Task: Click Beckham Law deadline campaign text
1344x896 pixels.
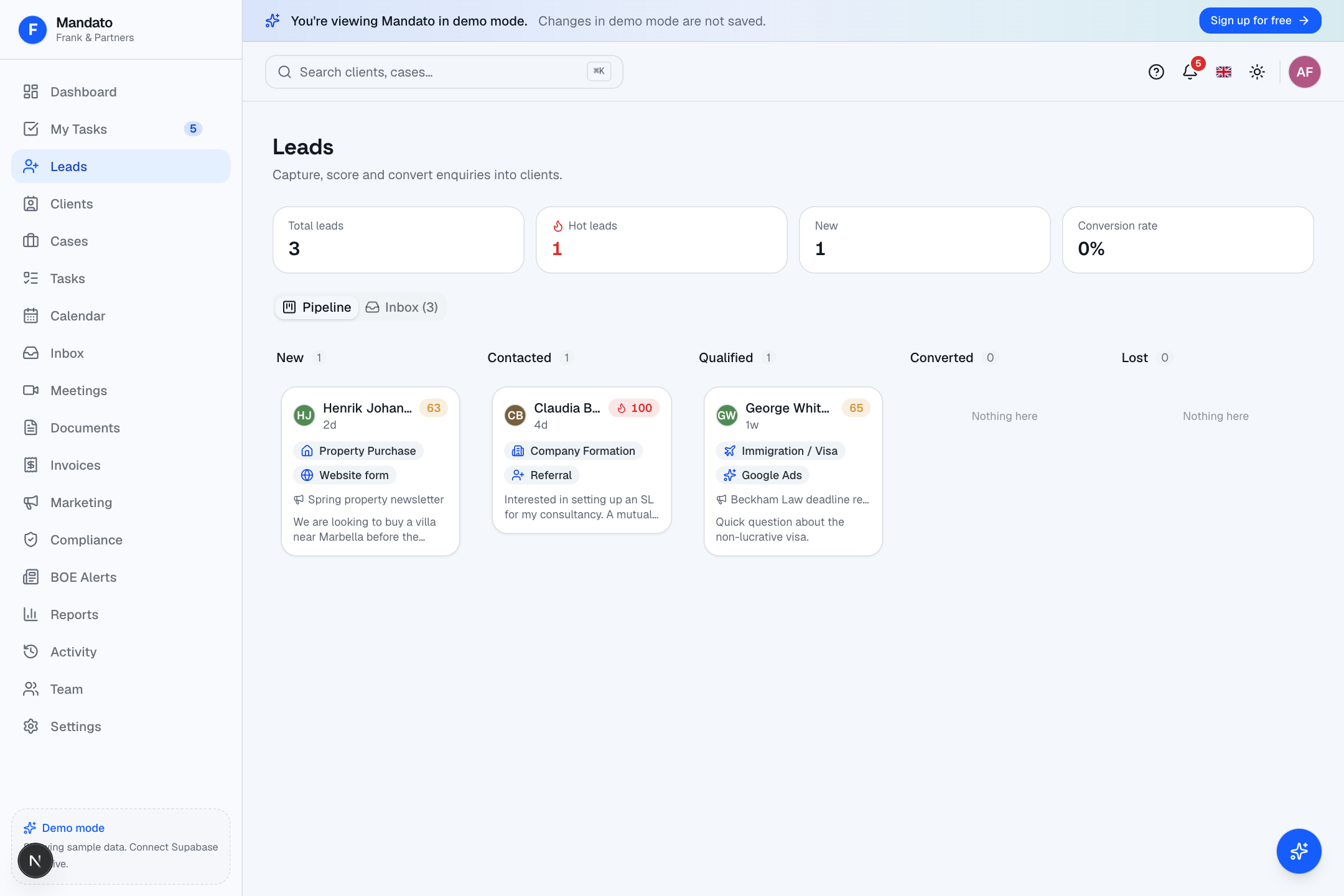Action: (800, 500)
